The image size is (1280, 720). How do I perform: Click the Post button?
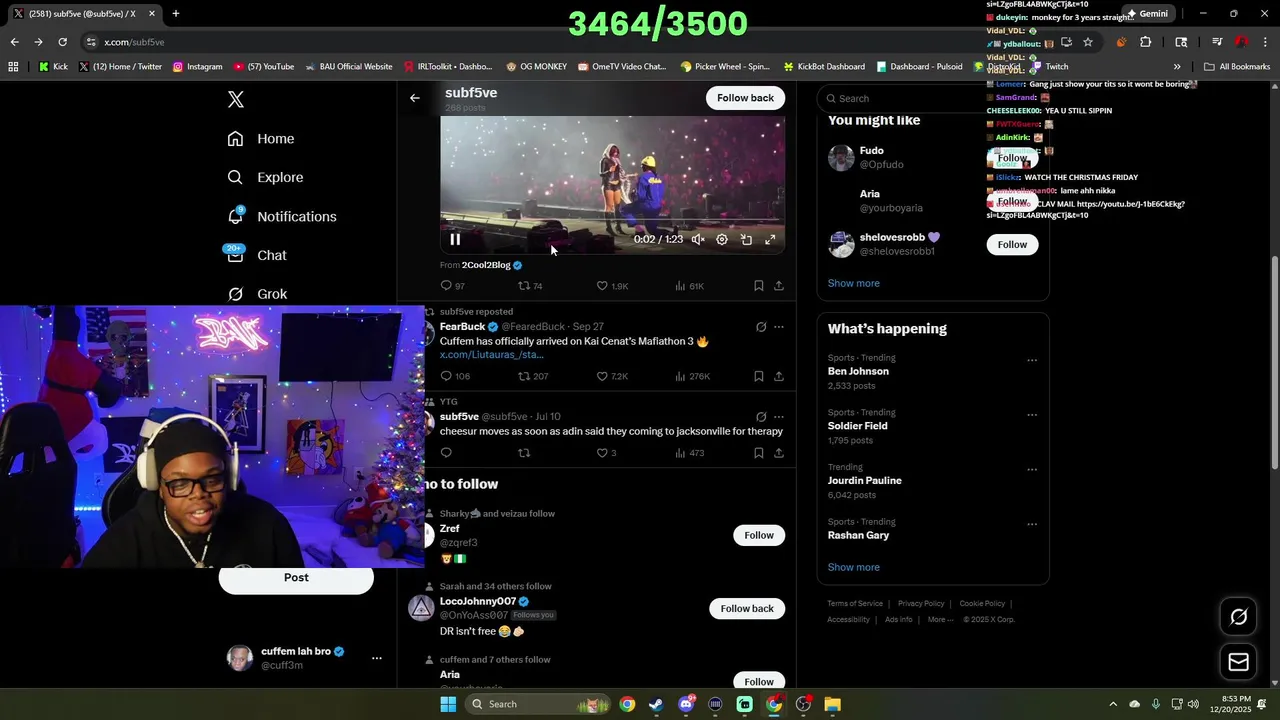pyautogui.click(x=296, y=578)
